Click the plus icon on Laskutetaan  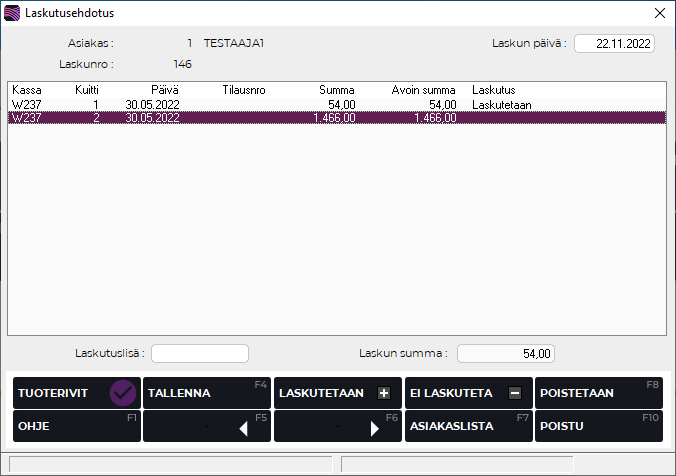click(x=384, y=393)
